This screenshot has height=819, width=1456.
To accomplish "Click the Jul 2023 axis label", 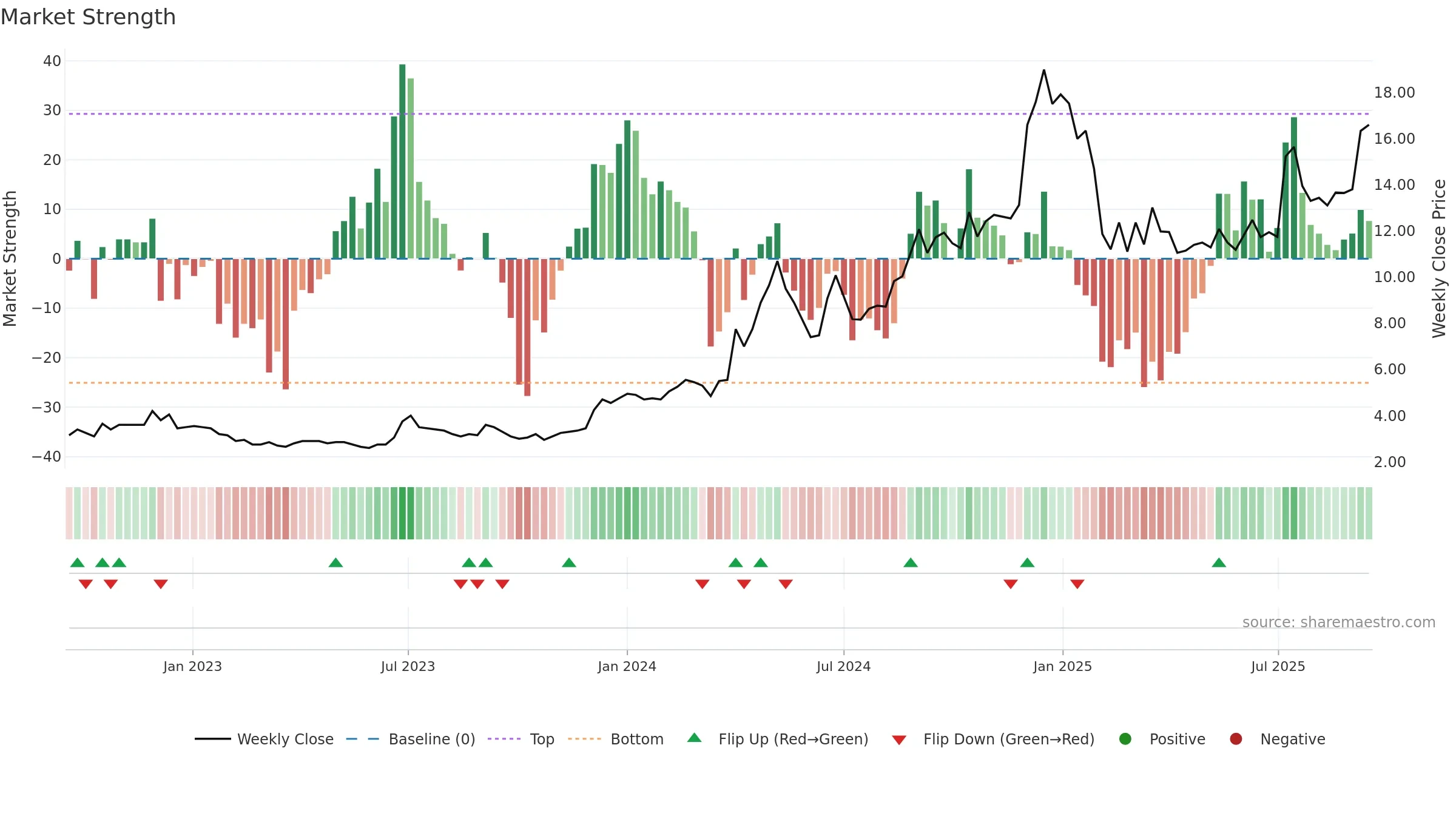I will 408,666.
